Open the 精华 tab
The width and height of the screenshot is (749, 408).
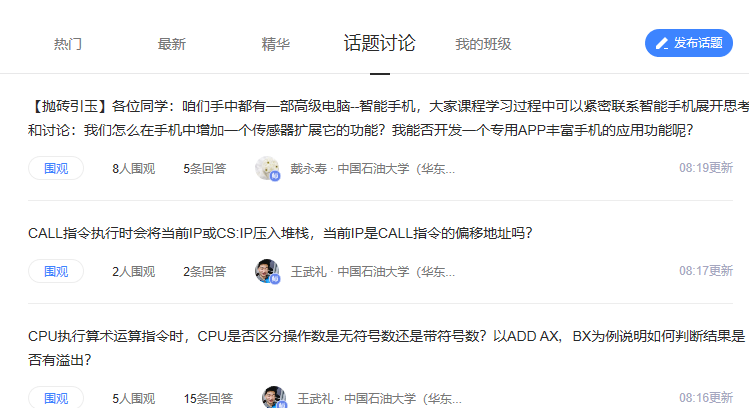coord(276,44)
